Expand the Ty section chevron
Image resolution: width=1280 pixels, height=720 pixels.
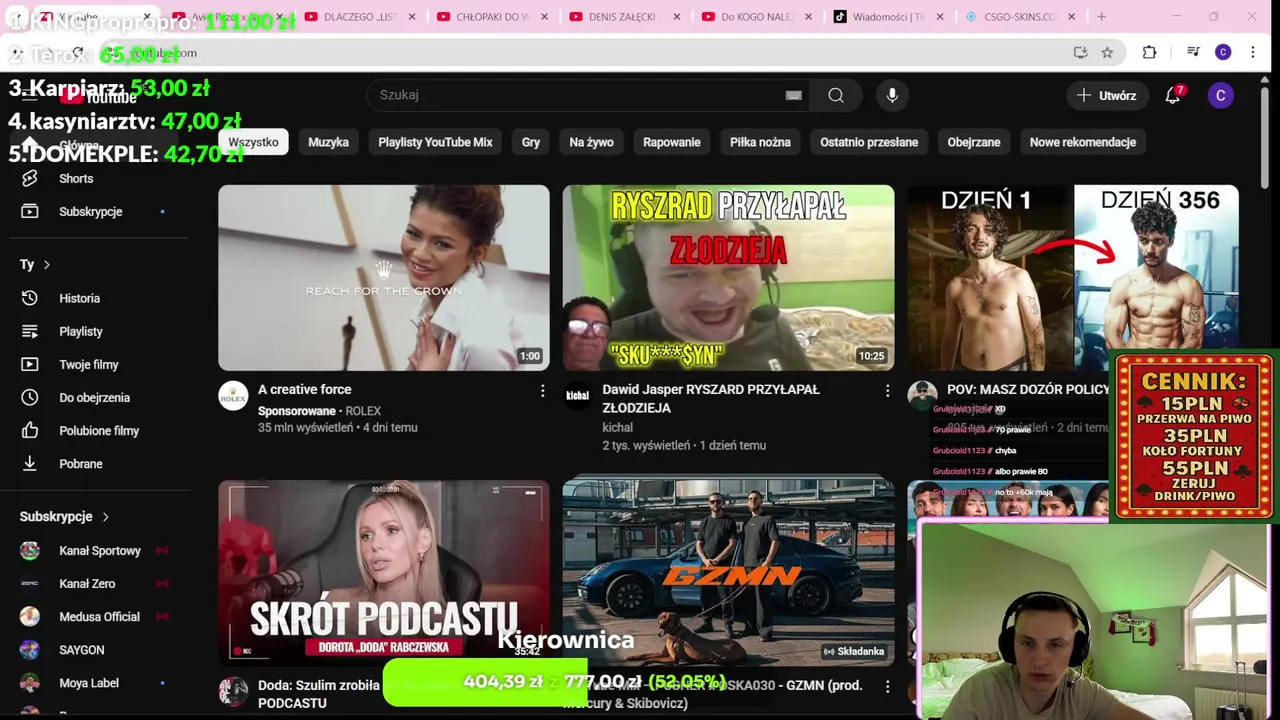46,264
